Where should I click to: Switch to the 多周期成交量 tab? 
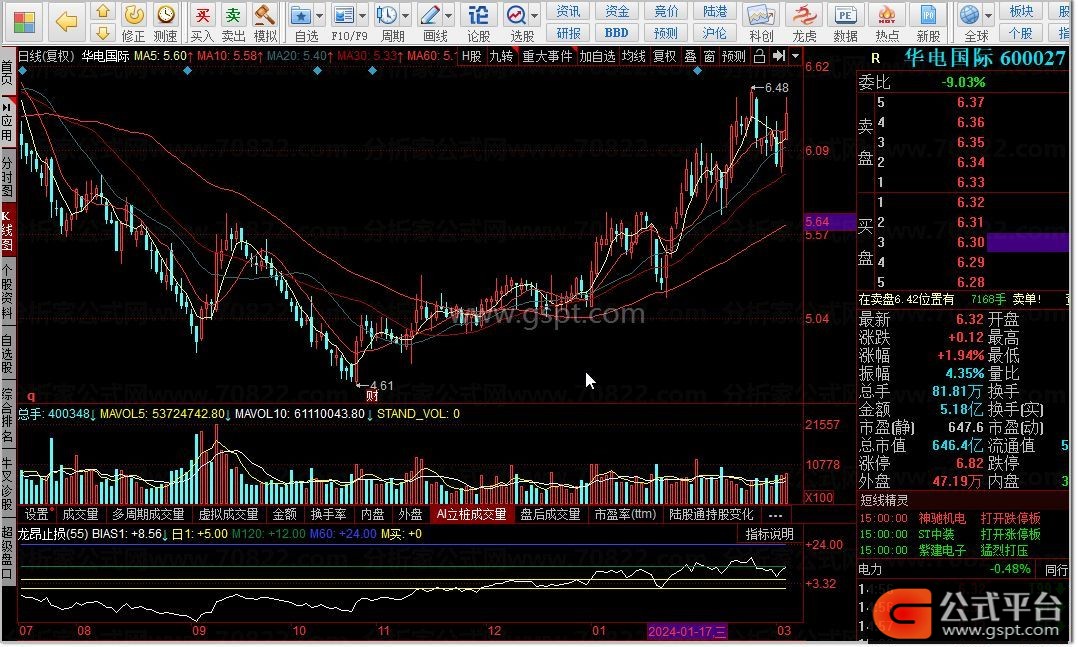(148, 515)
